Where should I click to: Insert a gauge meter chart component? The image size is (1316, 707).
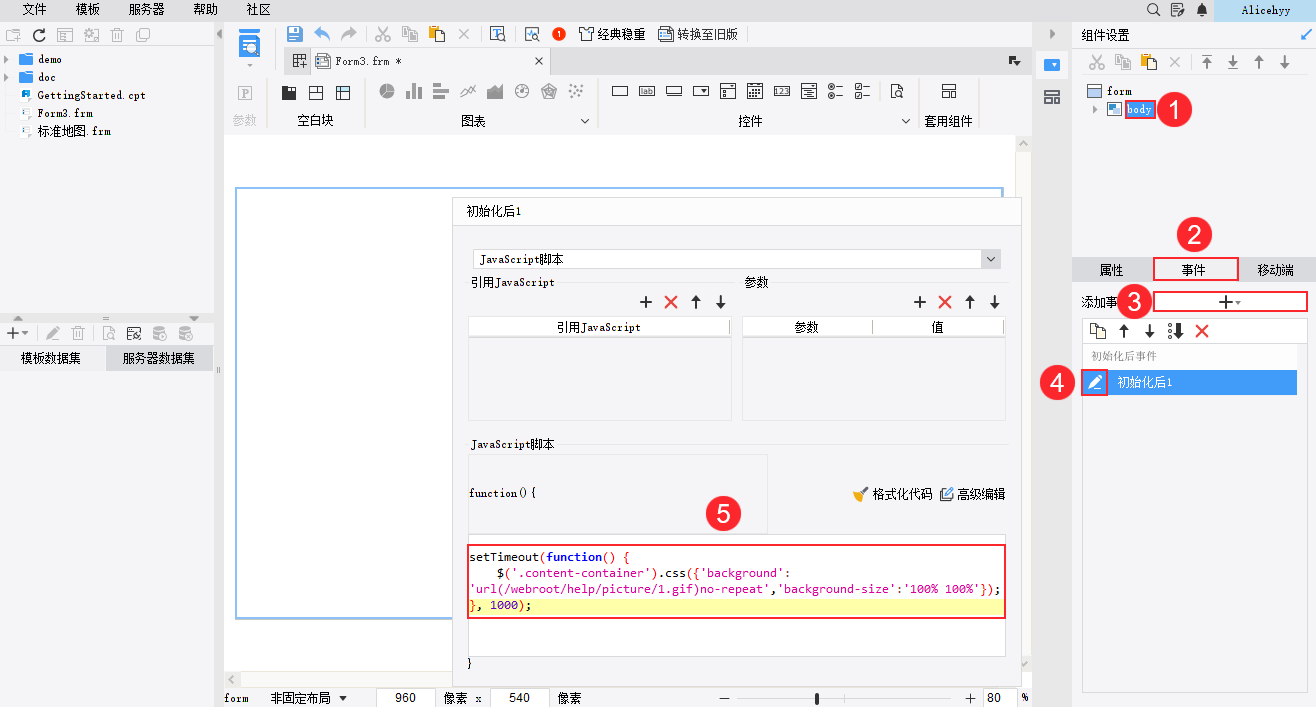(521, 92)
